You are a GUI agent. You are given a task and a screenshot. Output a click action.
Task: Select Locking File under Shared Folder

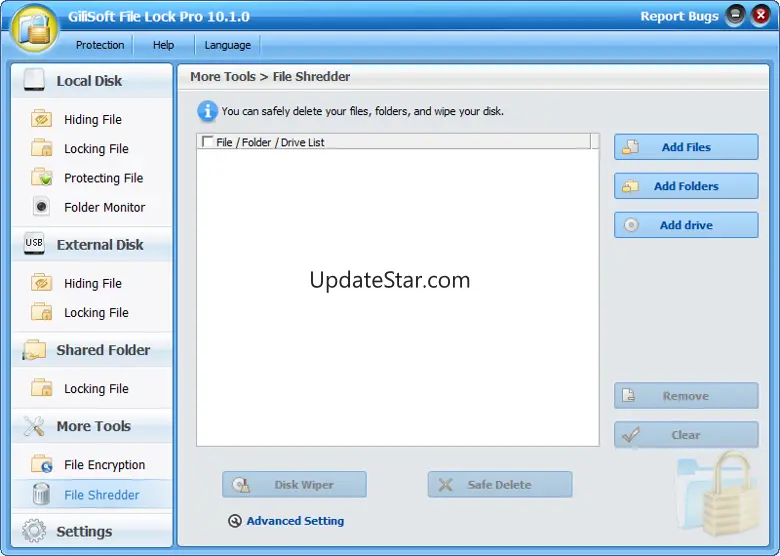[x=96, y=389]
